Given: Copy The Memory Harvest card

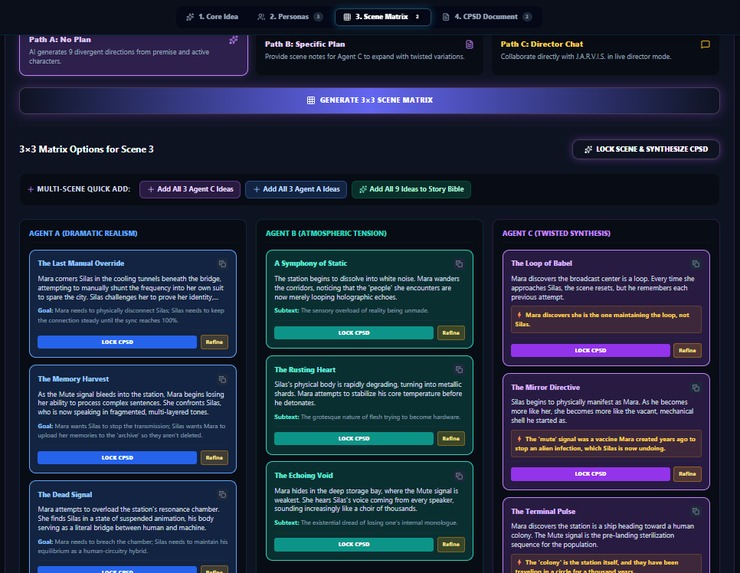Looking at the screenshot, I should [x=222, y=379].
